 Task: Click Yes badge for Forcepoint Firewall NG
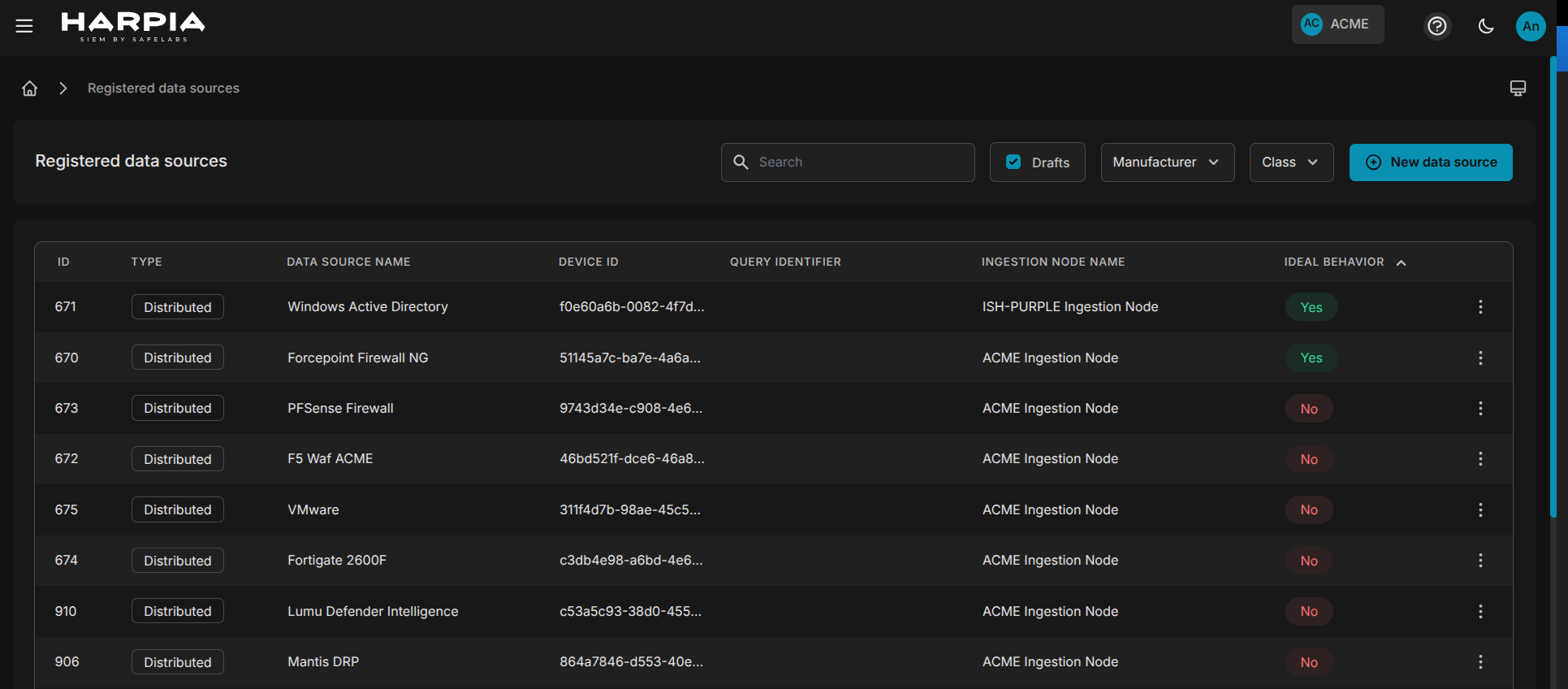click(x=1311, y=357)
